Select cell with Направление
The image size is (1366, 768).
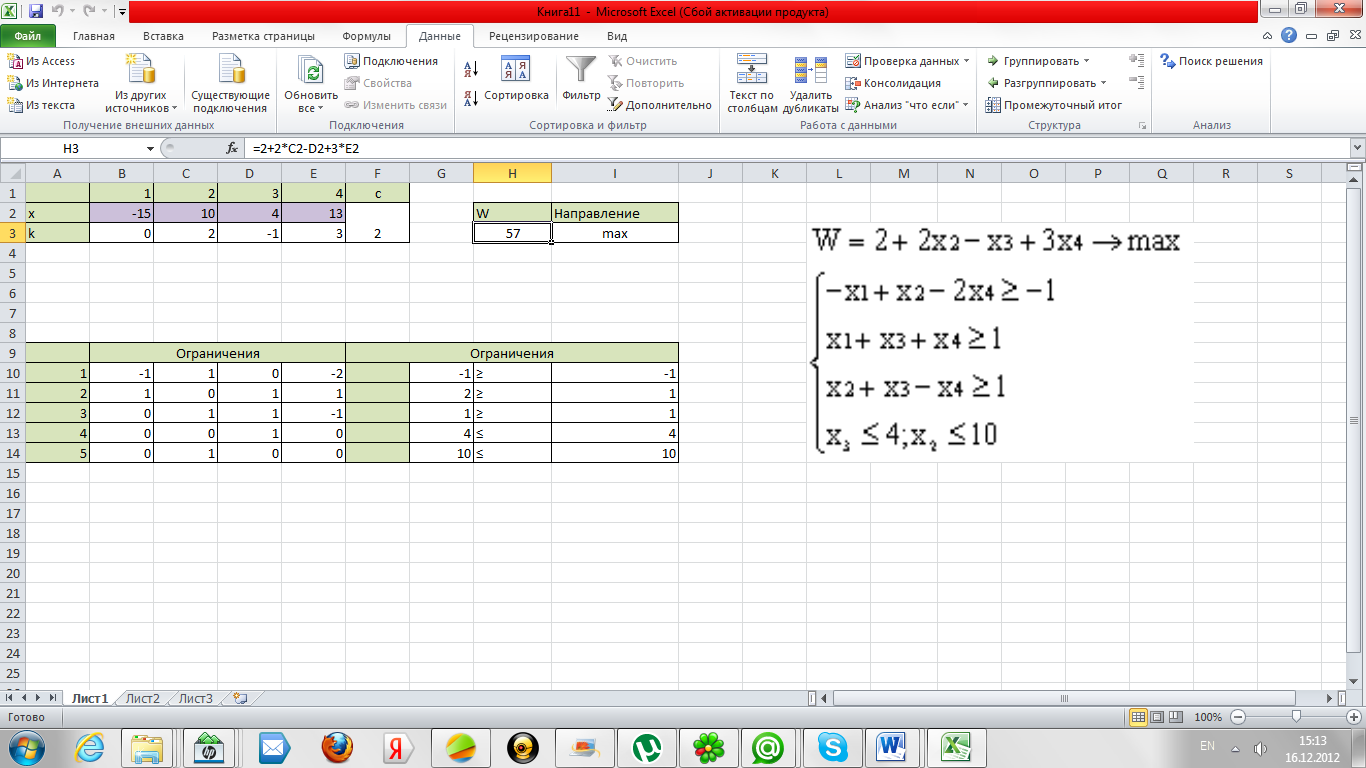click(614, 213)
